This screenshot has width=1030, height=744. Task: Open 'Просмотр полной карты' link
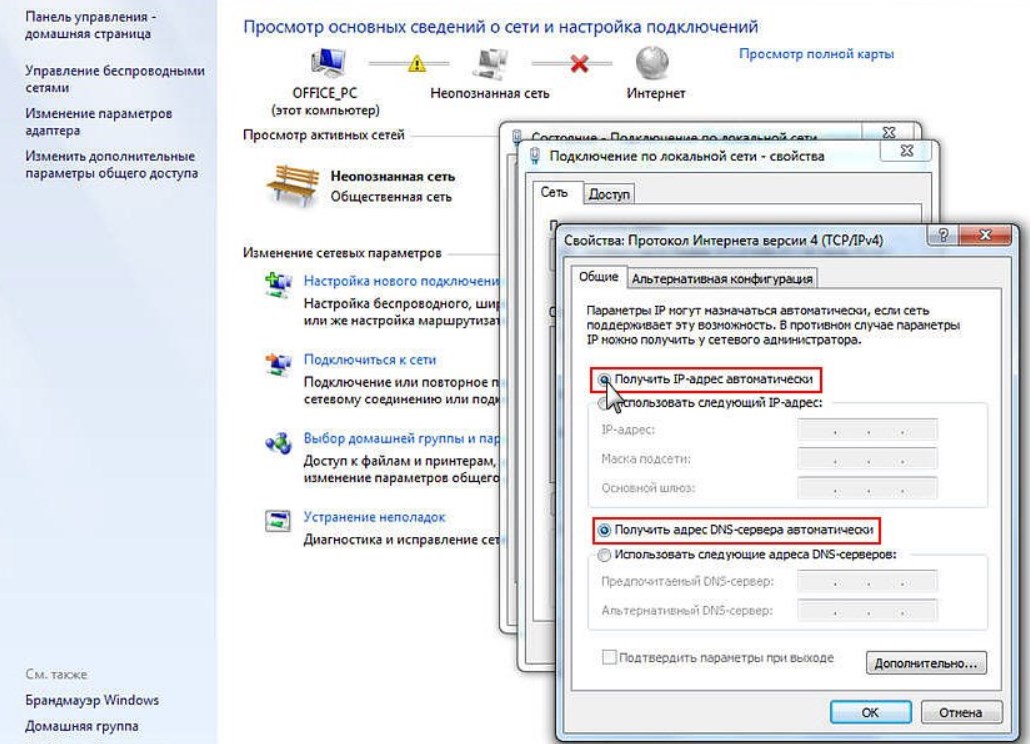tap(817, 54)
